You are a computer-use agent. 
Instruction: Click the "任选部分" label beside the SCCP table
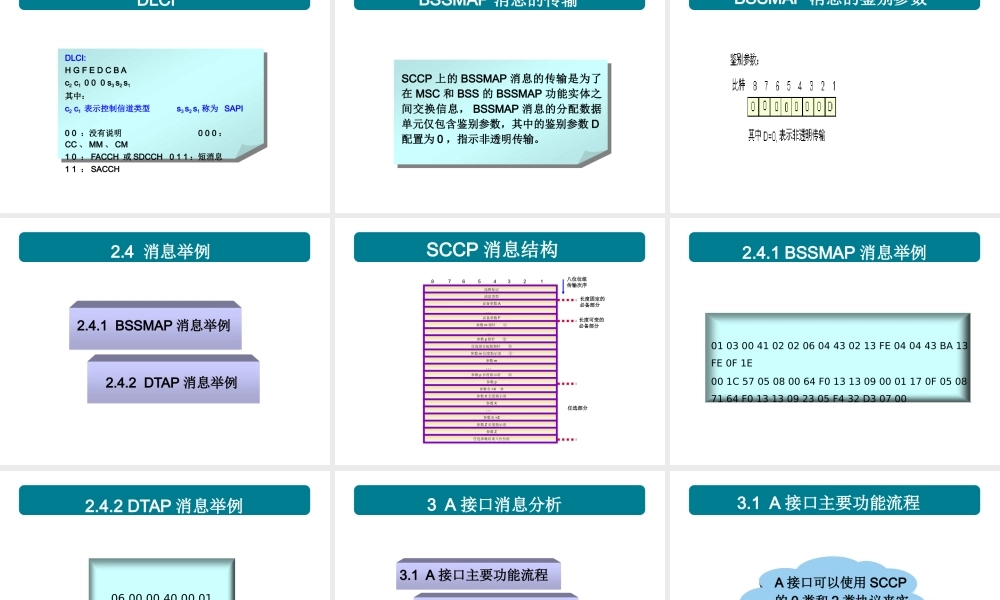(x=578, y=408)
